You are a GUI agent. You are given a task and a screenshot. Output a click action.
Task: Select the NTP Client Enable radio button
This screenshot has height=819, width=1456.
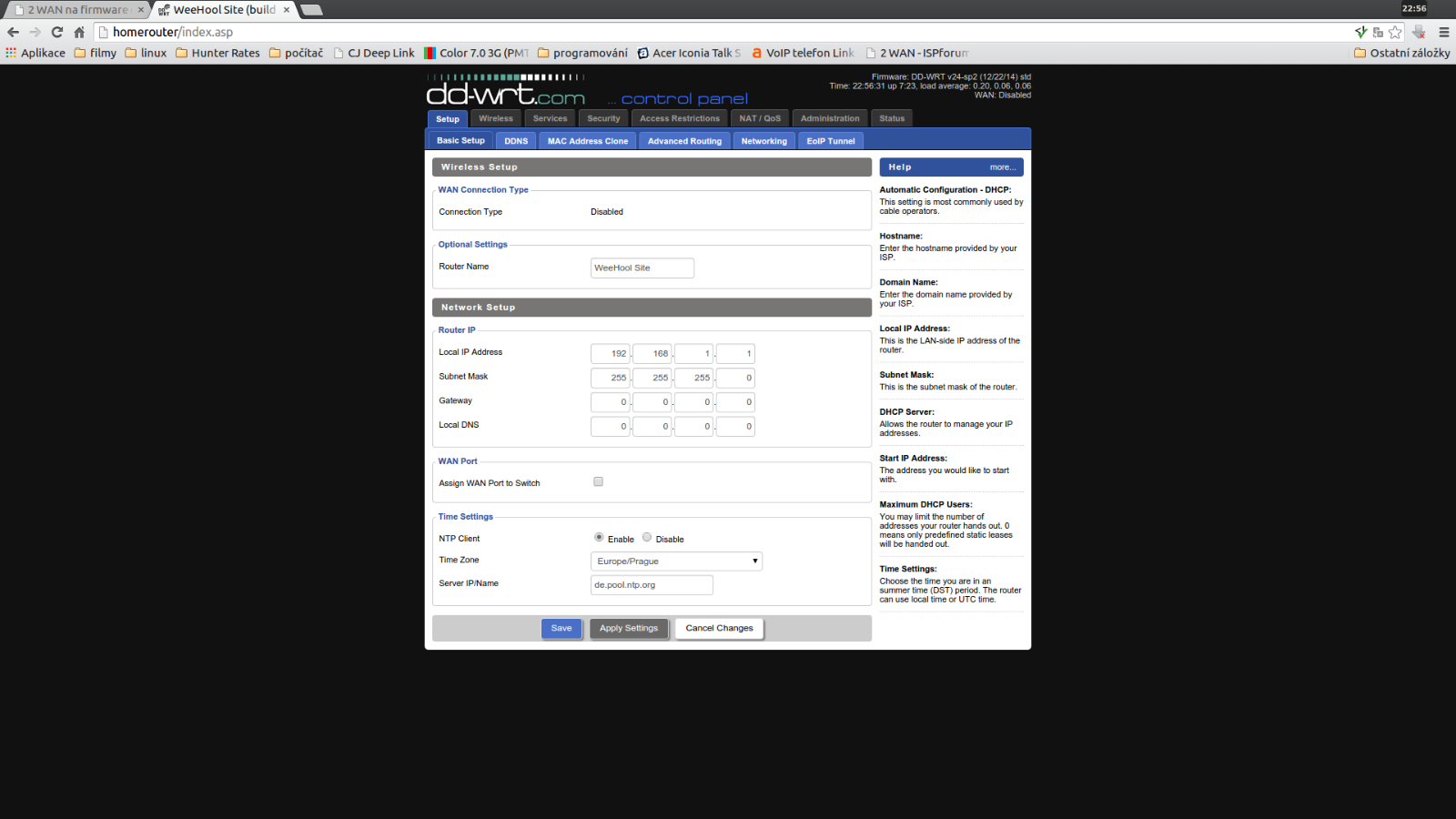pos(599,538)
